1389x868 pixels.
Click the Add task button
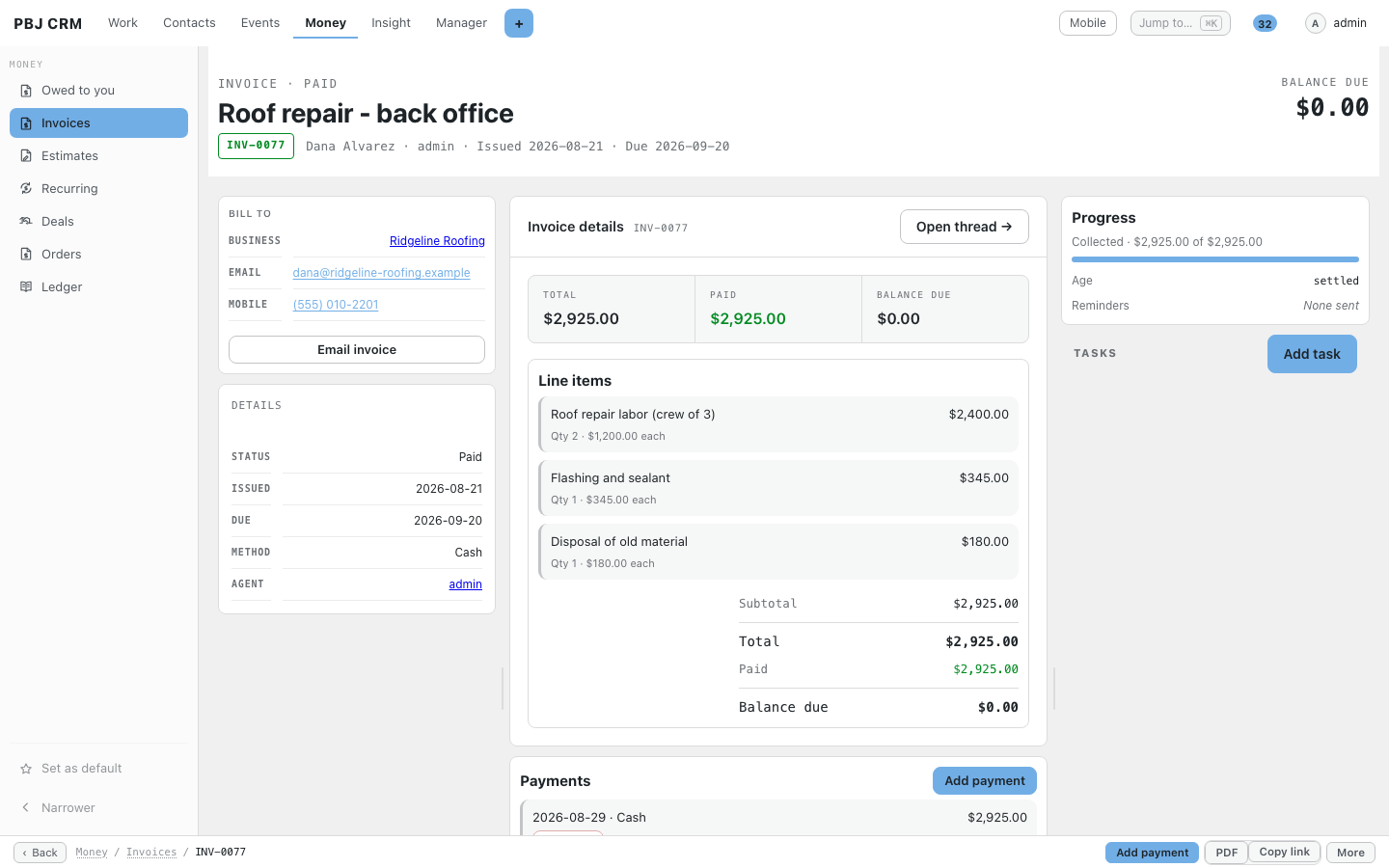pyautogui.click(x=1312, y=354)
